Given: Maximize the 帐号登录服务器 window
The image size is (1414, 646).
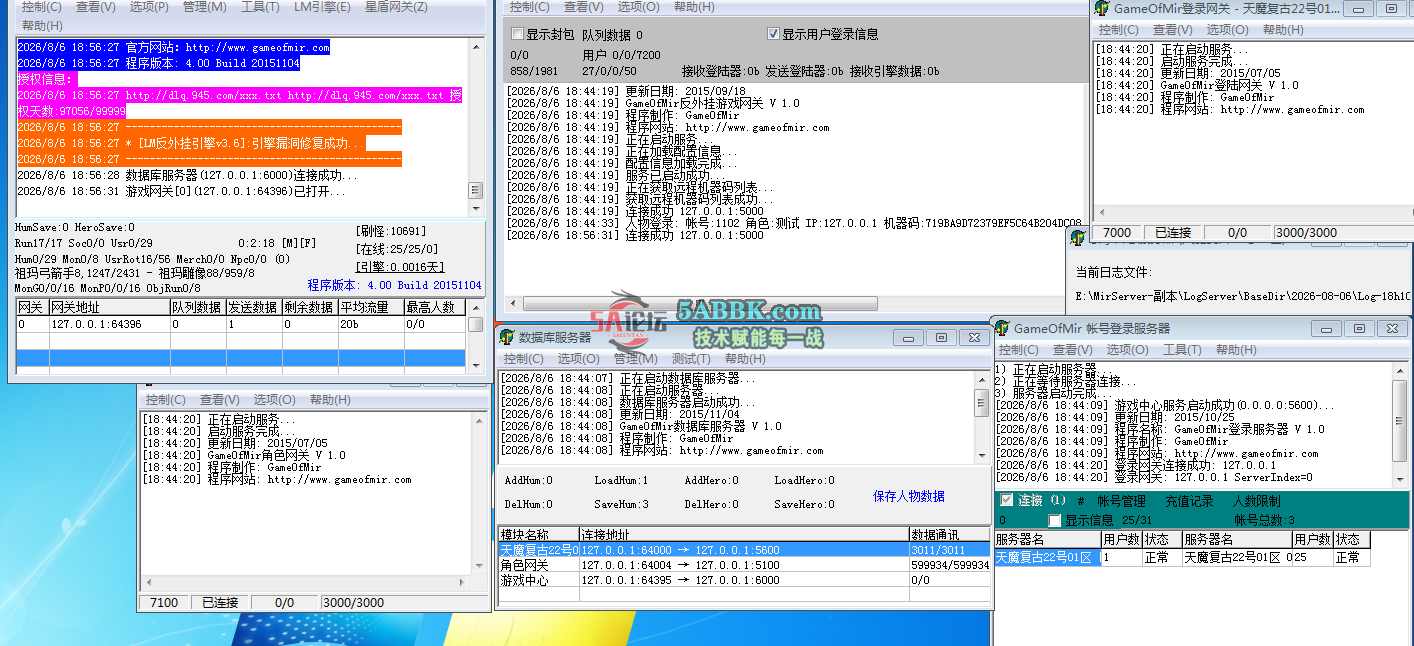Looking at the screenshot, I should click(x=1358, y=328).
